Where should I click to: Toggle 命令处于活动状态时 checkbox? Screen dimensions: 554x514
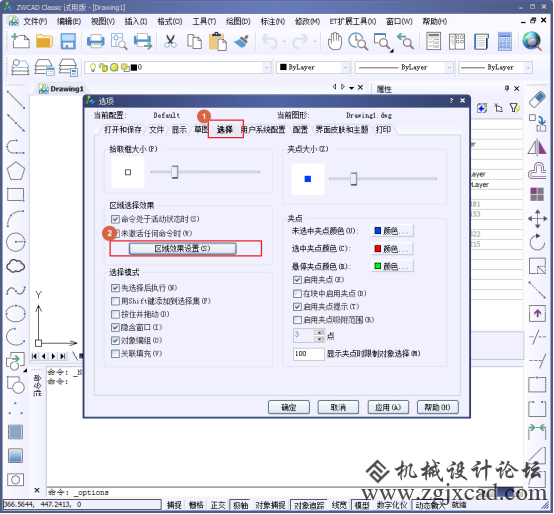pyautogui.click(x=115, y=219)
